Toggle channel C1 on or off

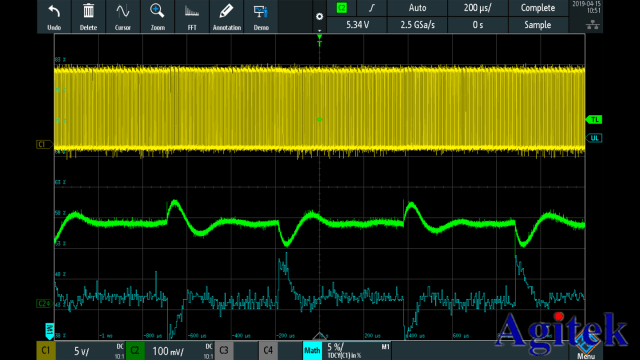(x=46, y=351)
